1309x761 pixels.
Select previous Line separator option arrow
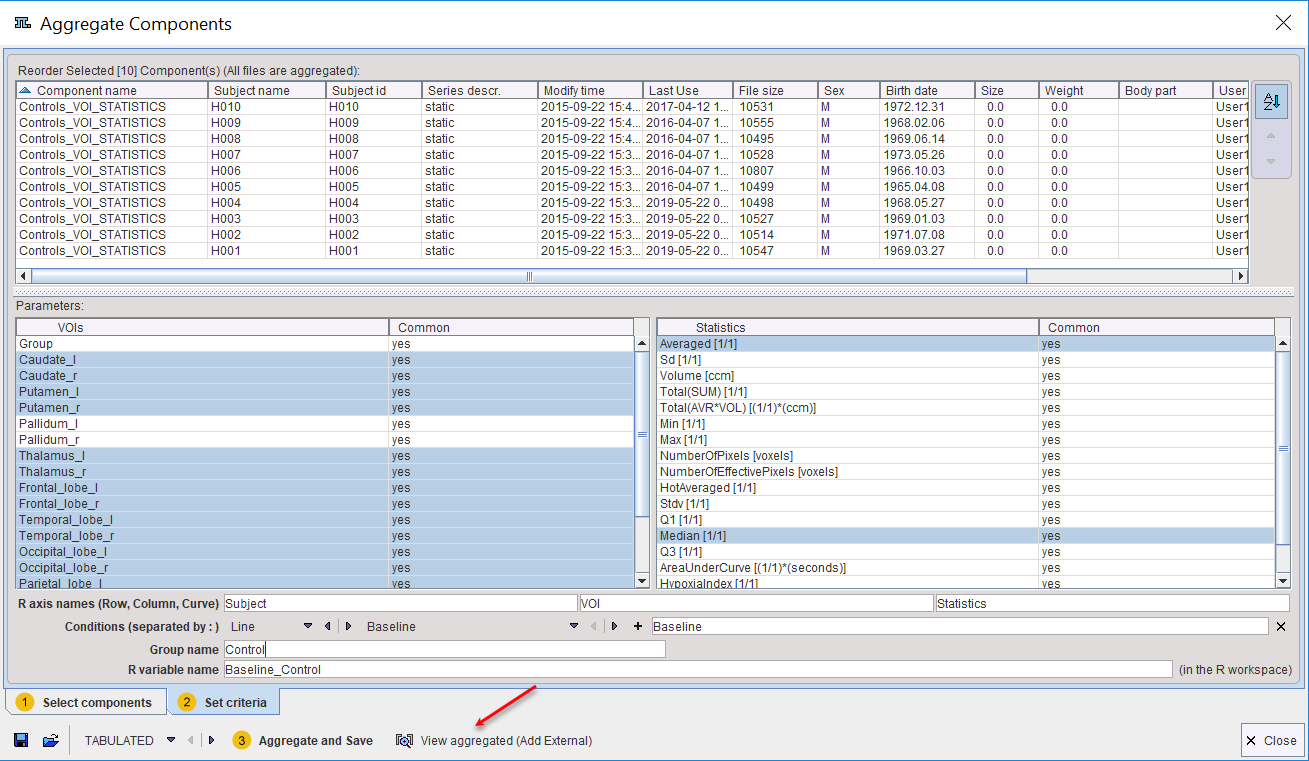pos(326,626)
